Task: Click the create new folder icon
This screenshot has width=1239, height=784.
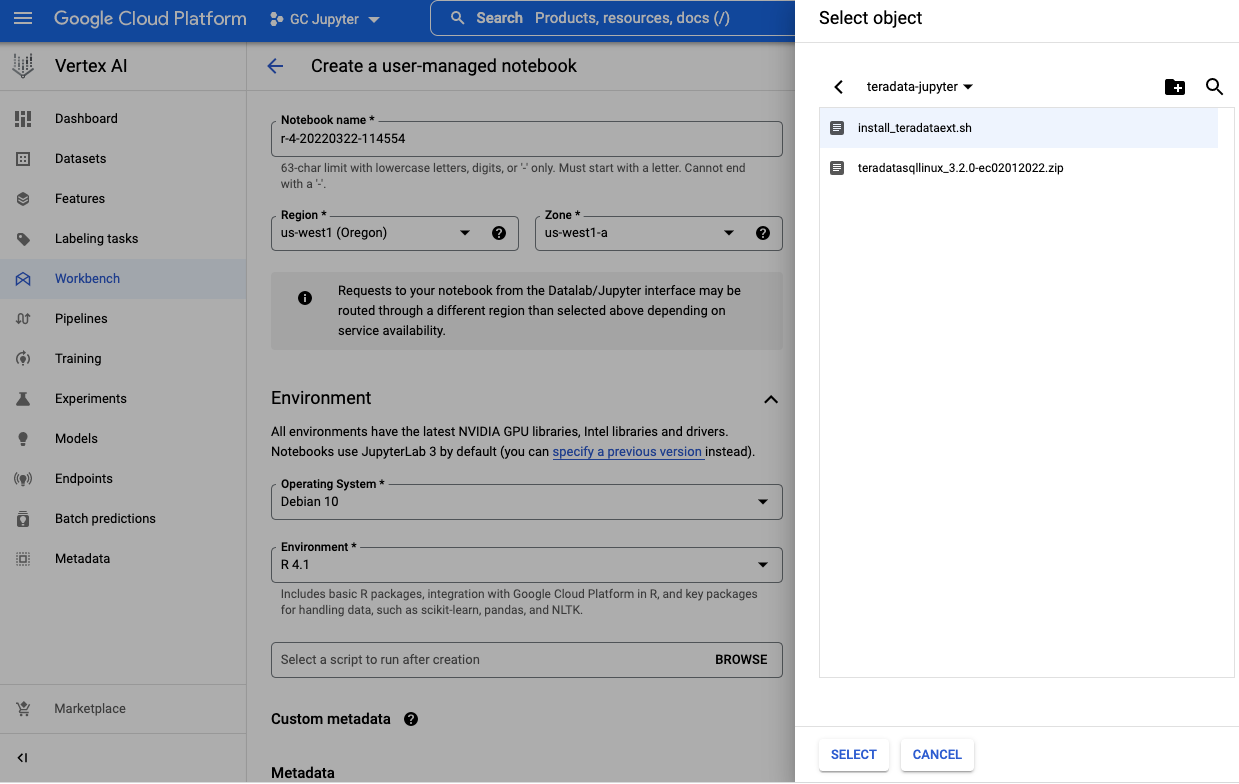Action: click(1175, 87)
